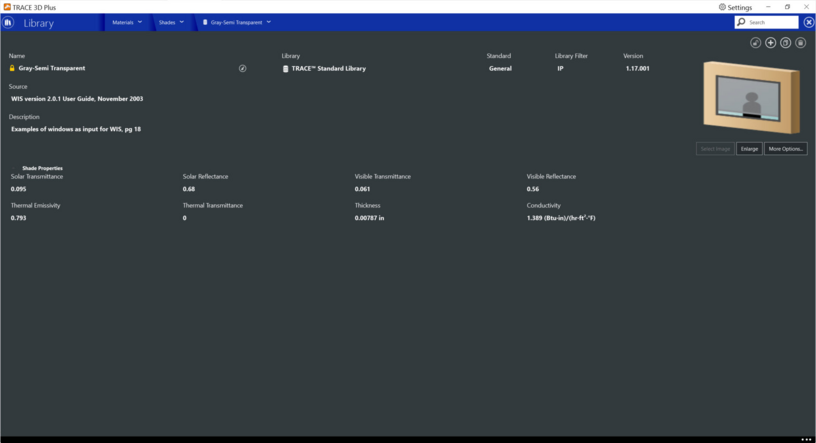Open the ellipsis menu at bottom right
Screen dimensions: 816x443
click(x=806, y=439)
